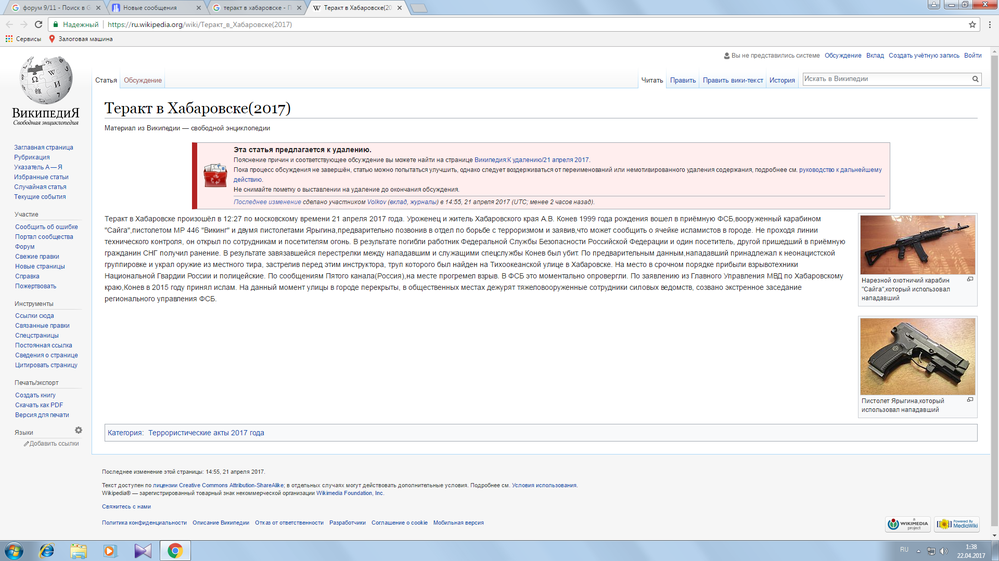Click the Войти login link
The height and width of the screenshot is (561, 999).
click(x=972, y=55)
